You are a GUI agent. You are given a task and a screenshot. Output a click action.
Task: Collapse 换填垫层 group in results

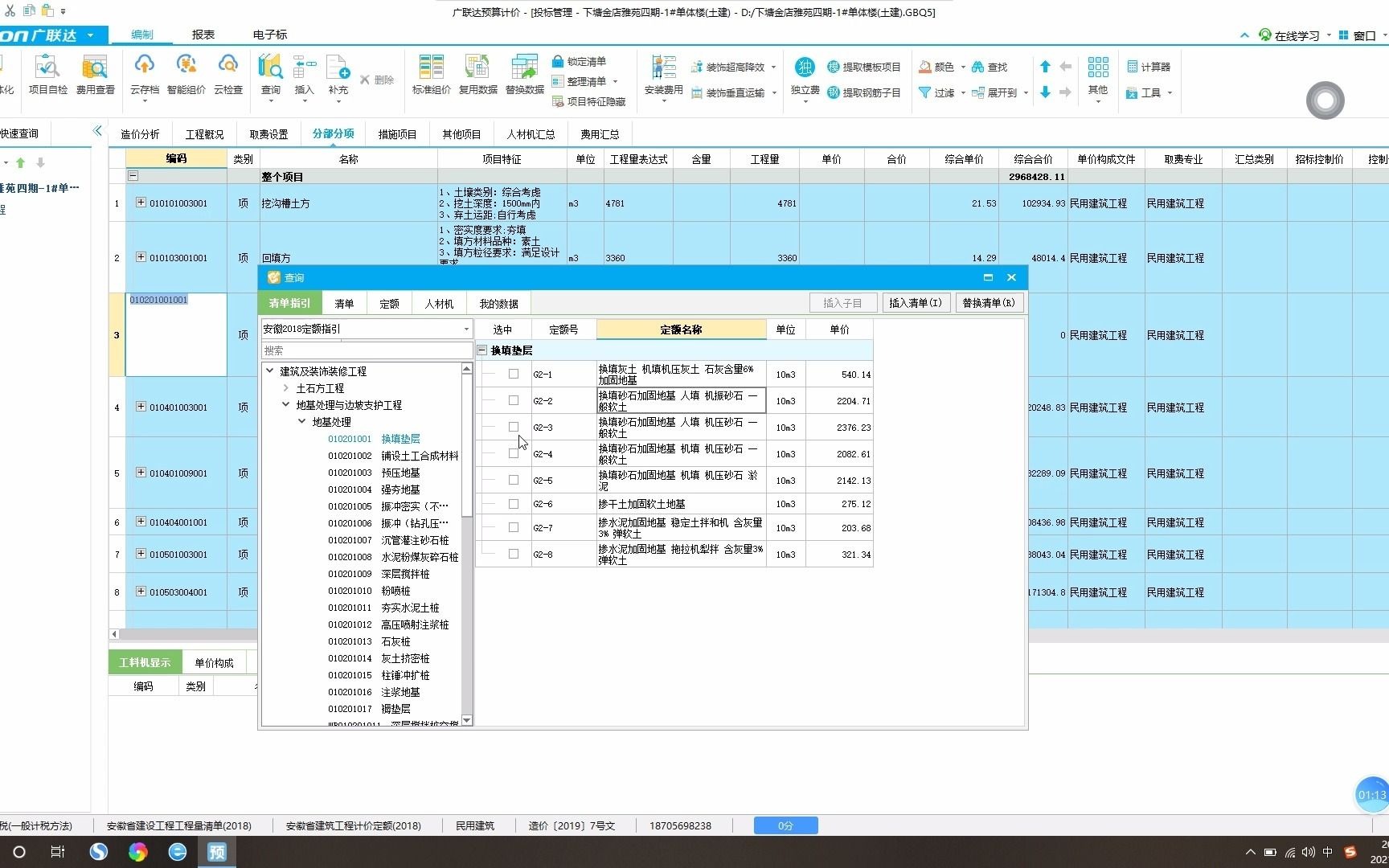pos(482,350)
